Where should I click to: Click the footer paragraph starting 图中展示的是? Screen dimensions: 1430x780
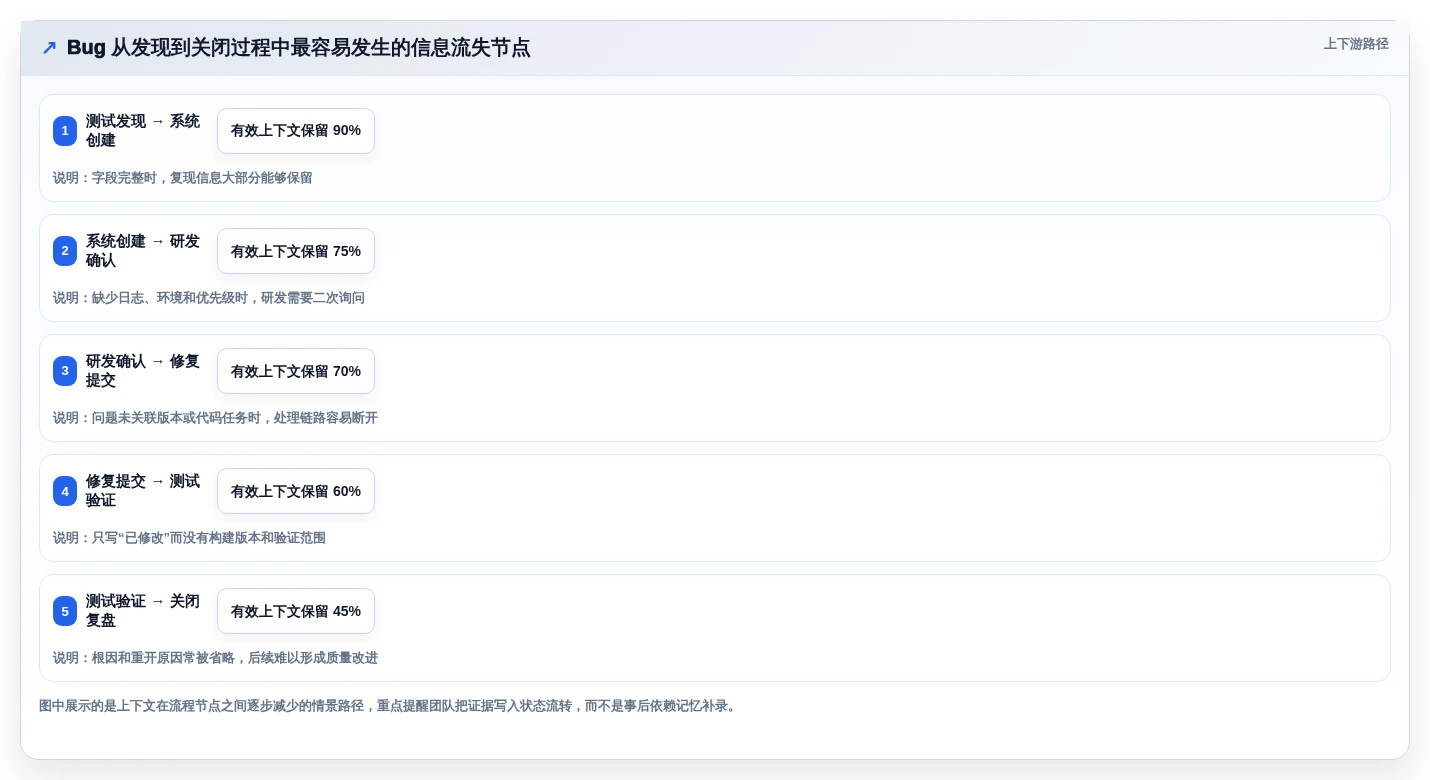tap(389, 706)
